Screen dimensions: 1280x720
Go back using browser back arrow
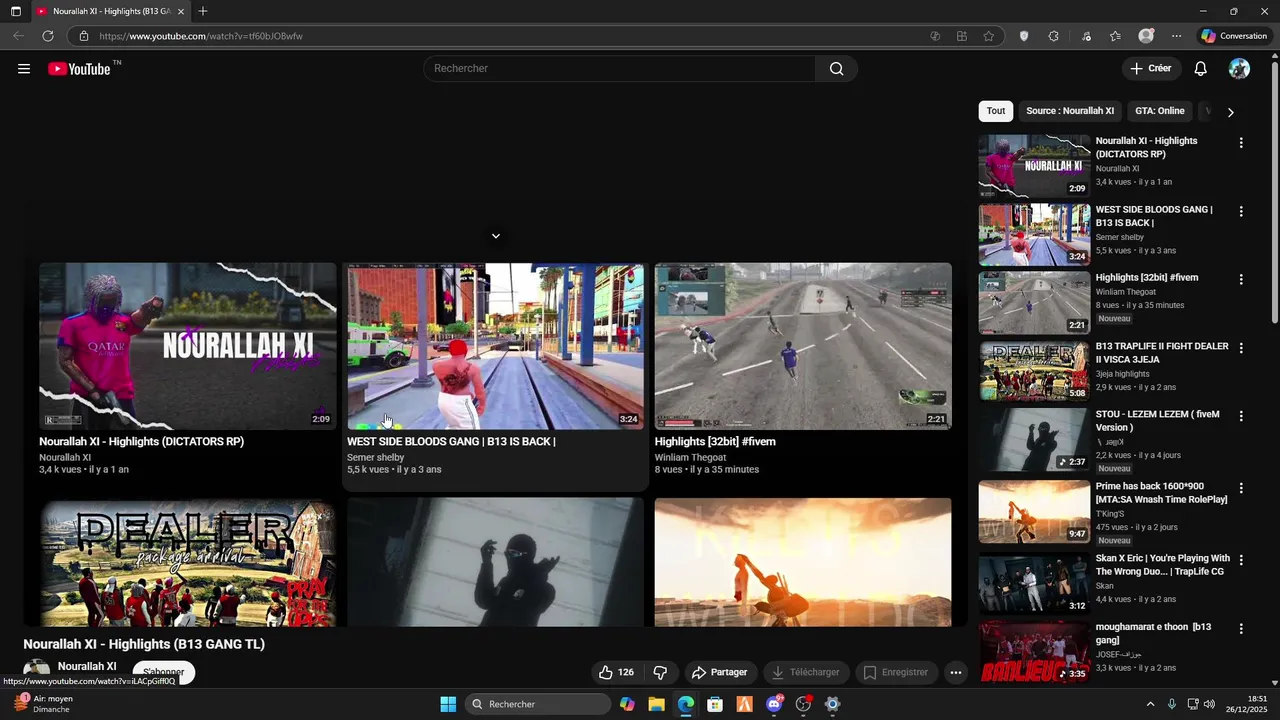point(18,36)
